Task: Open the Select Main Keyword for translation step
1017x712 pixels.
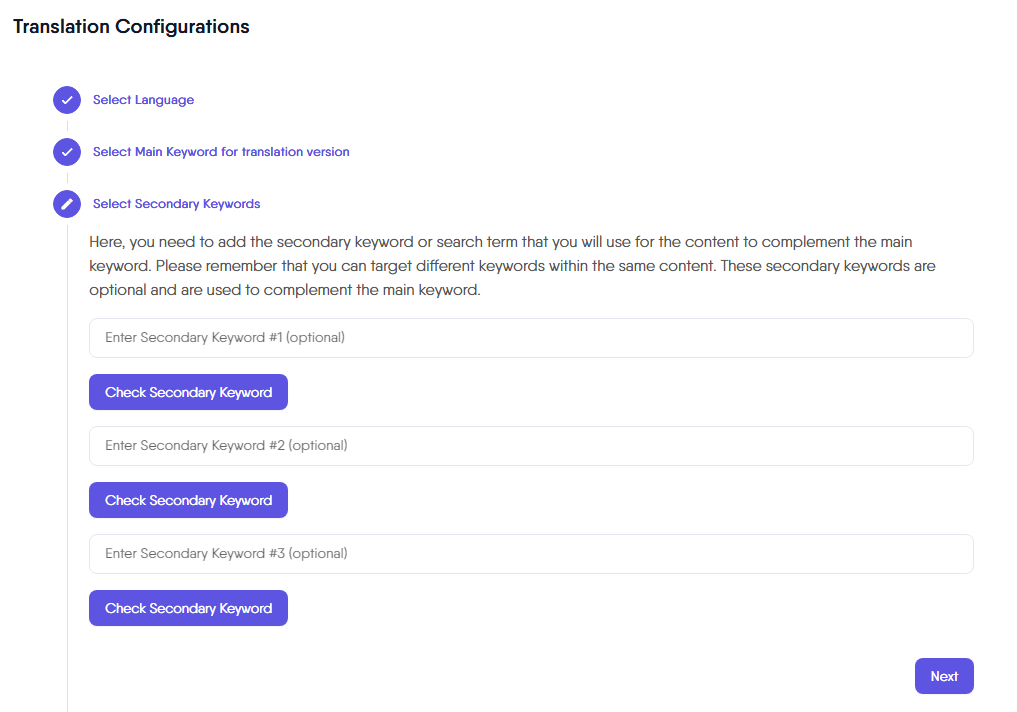Action: click(x=221, y=152)
